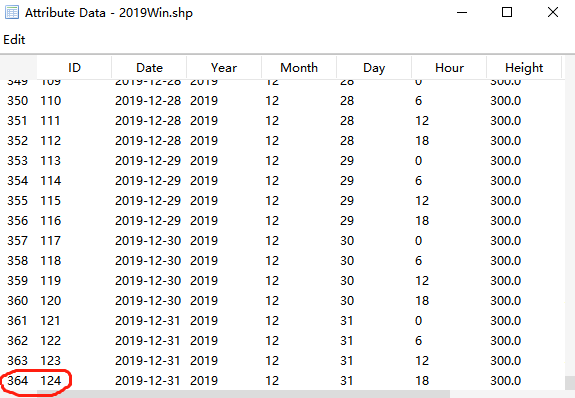
Task: Click ID cell 122
Action: pyautogui.click(x=51, y=340)
